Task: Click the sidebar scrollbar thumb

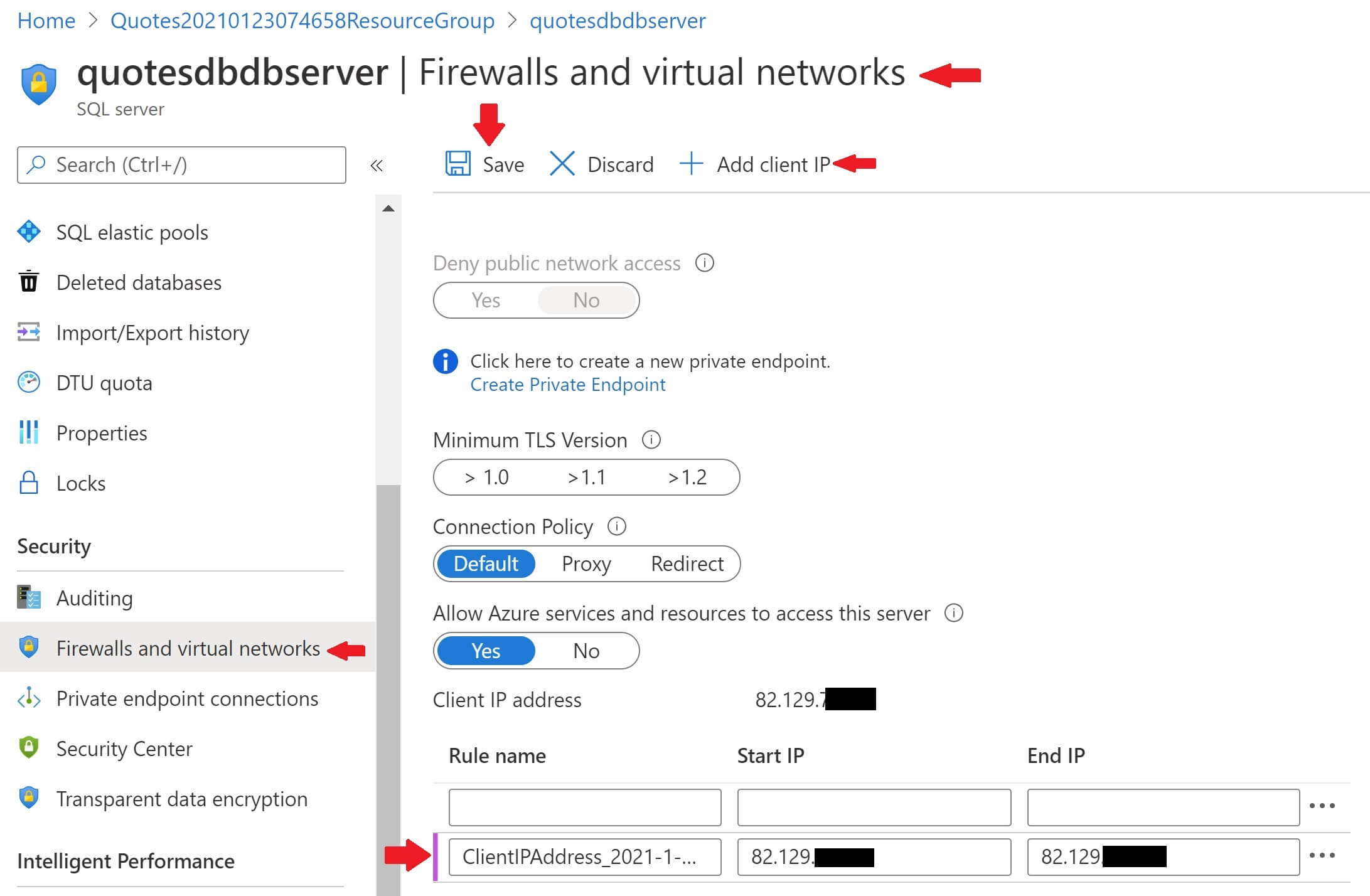Action: (388, 690)
